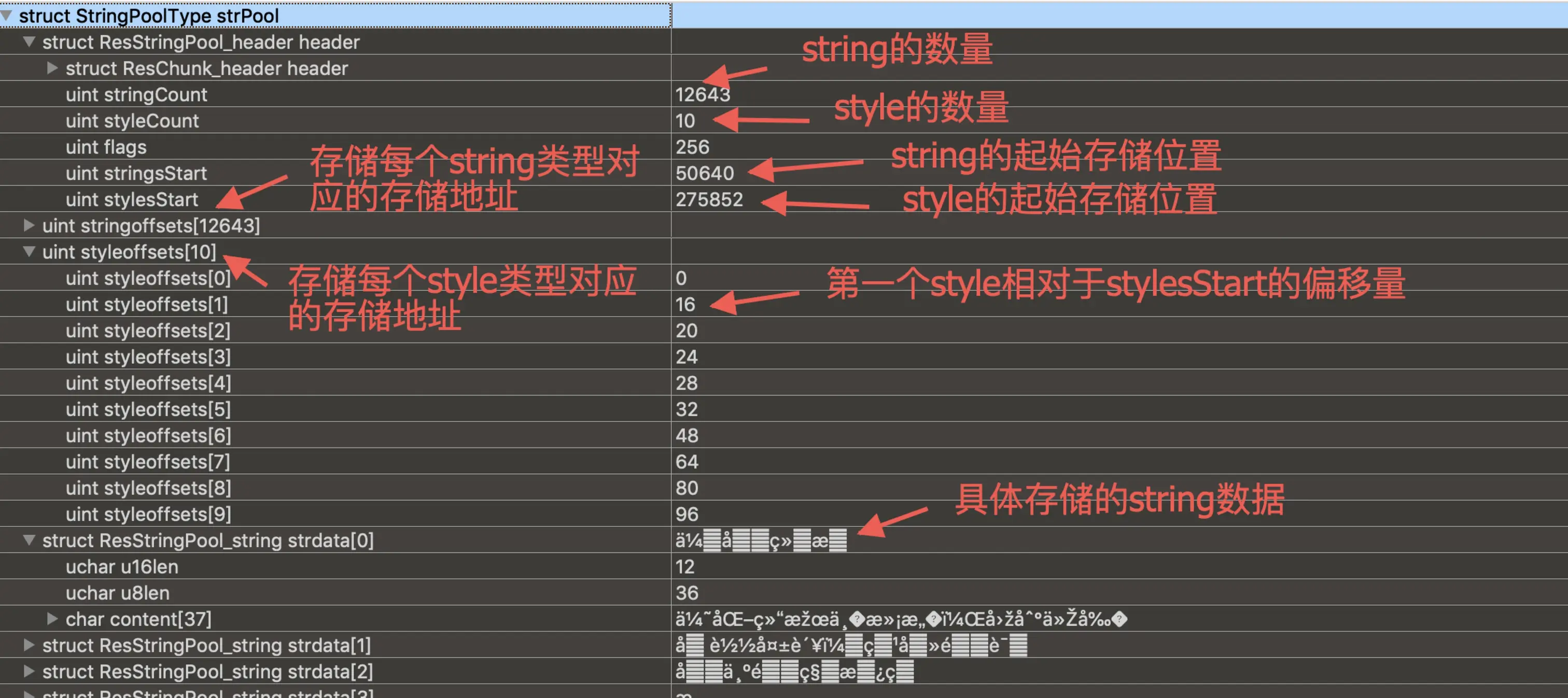Collapse the StringPoolType strPool root node

coord(6,15)
